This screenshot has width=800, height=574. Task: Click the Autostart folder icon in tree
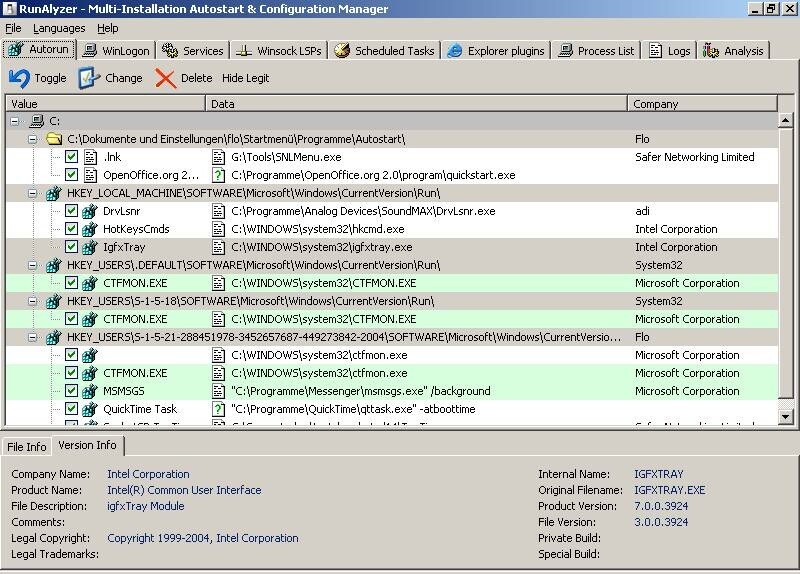coord(54,139)
